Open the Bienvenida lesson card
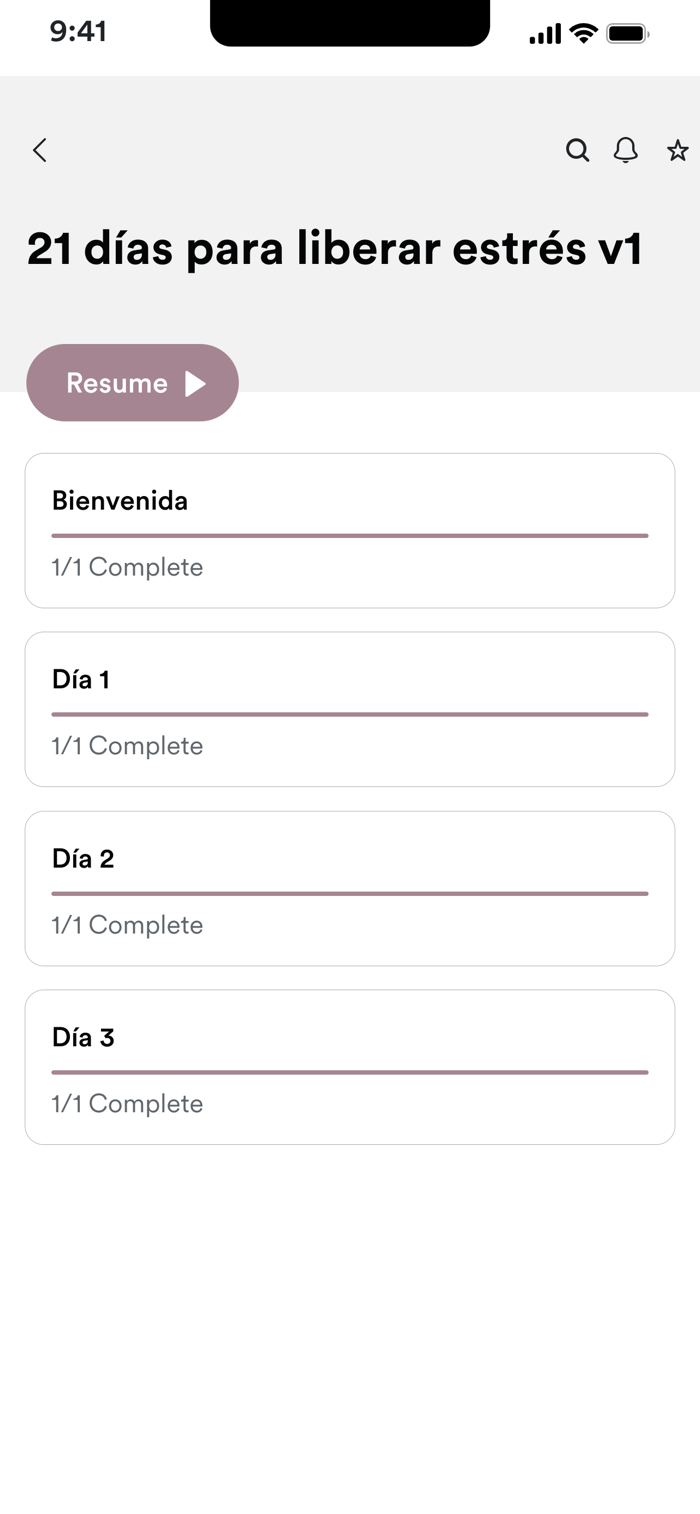Image resolution: width=700 pixels, height=1514 pixels. pyautogui.click(x=350, y=530)
